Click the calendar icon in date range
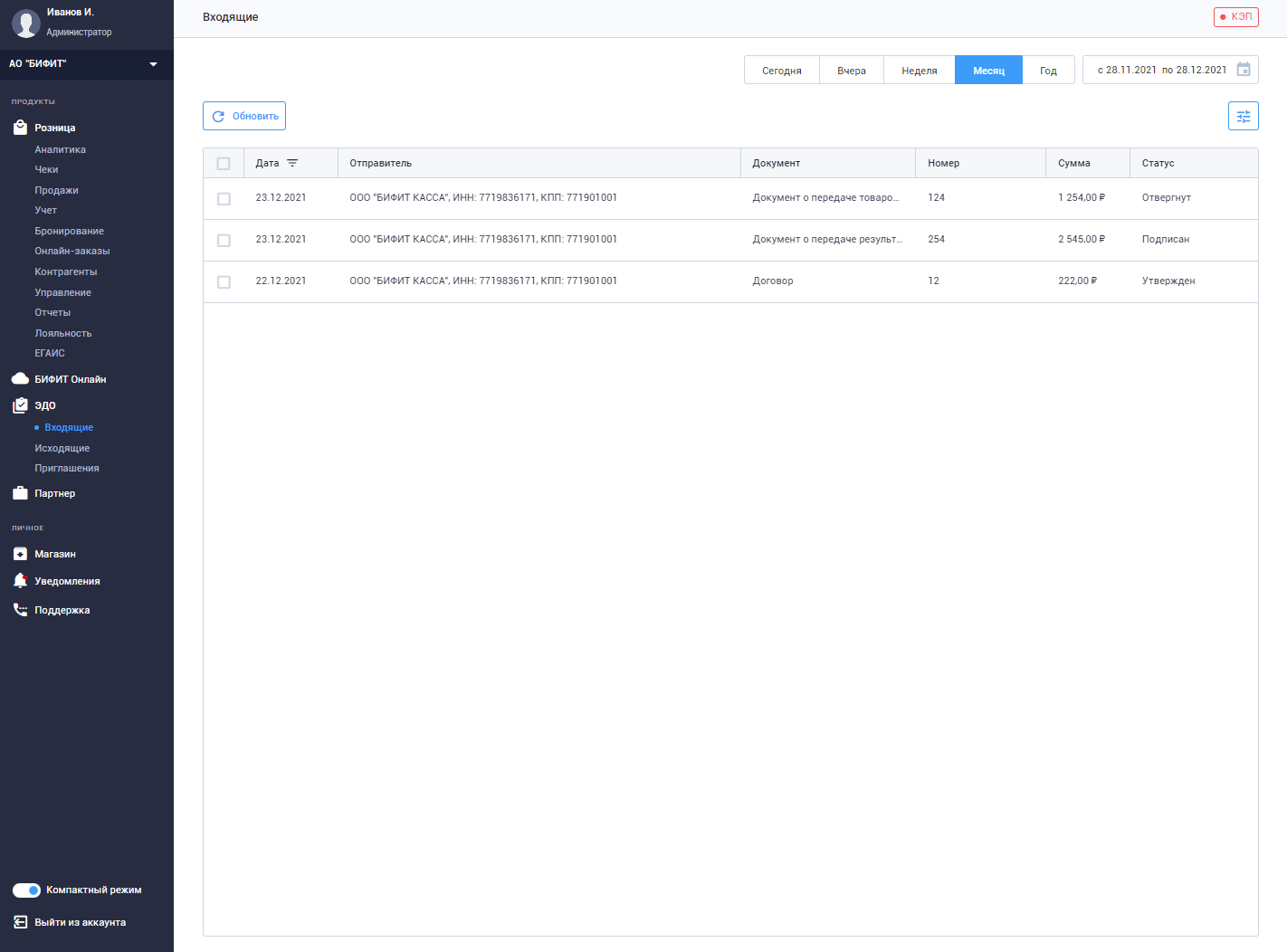This screenshot has height=952, width=1287. 1244,70
